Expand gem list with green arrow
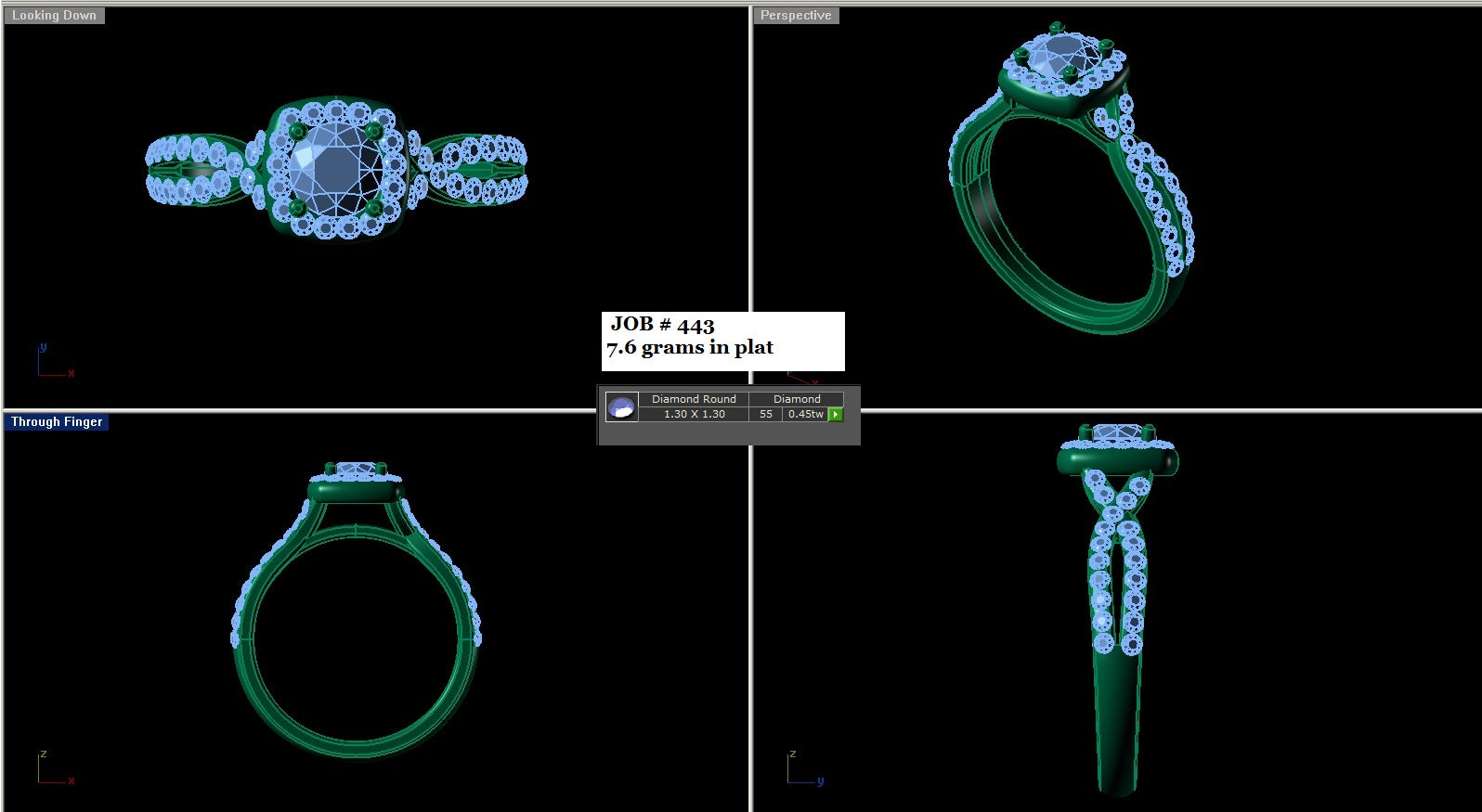The width and height of the screenshot is (1482, 812). [836, 415]
